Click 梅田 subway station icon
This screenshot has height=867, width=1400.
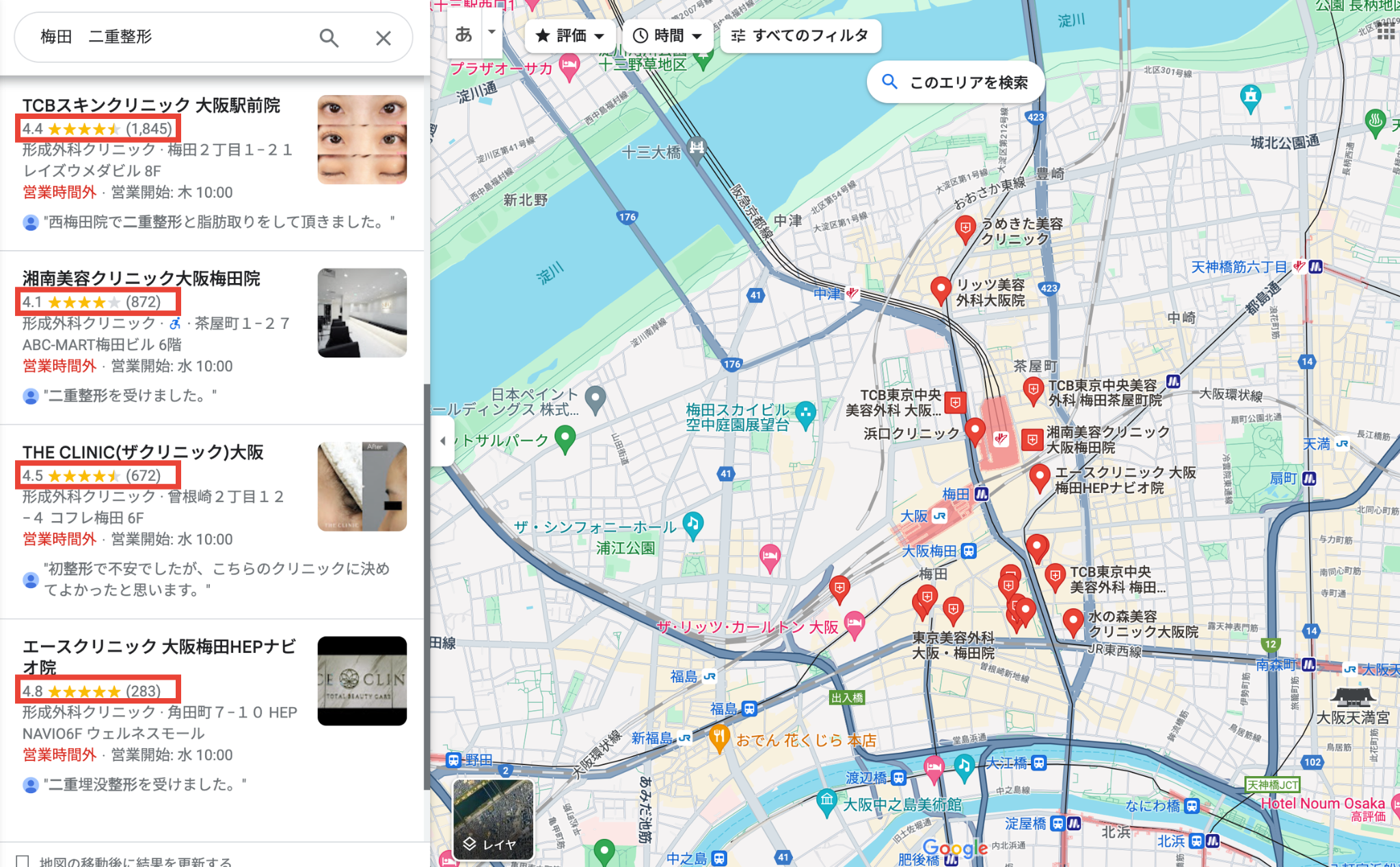pos(982,494)
